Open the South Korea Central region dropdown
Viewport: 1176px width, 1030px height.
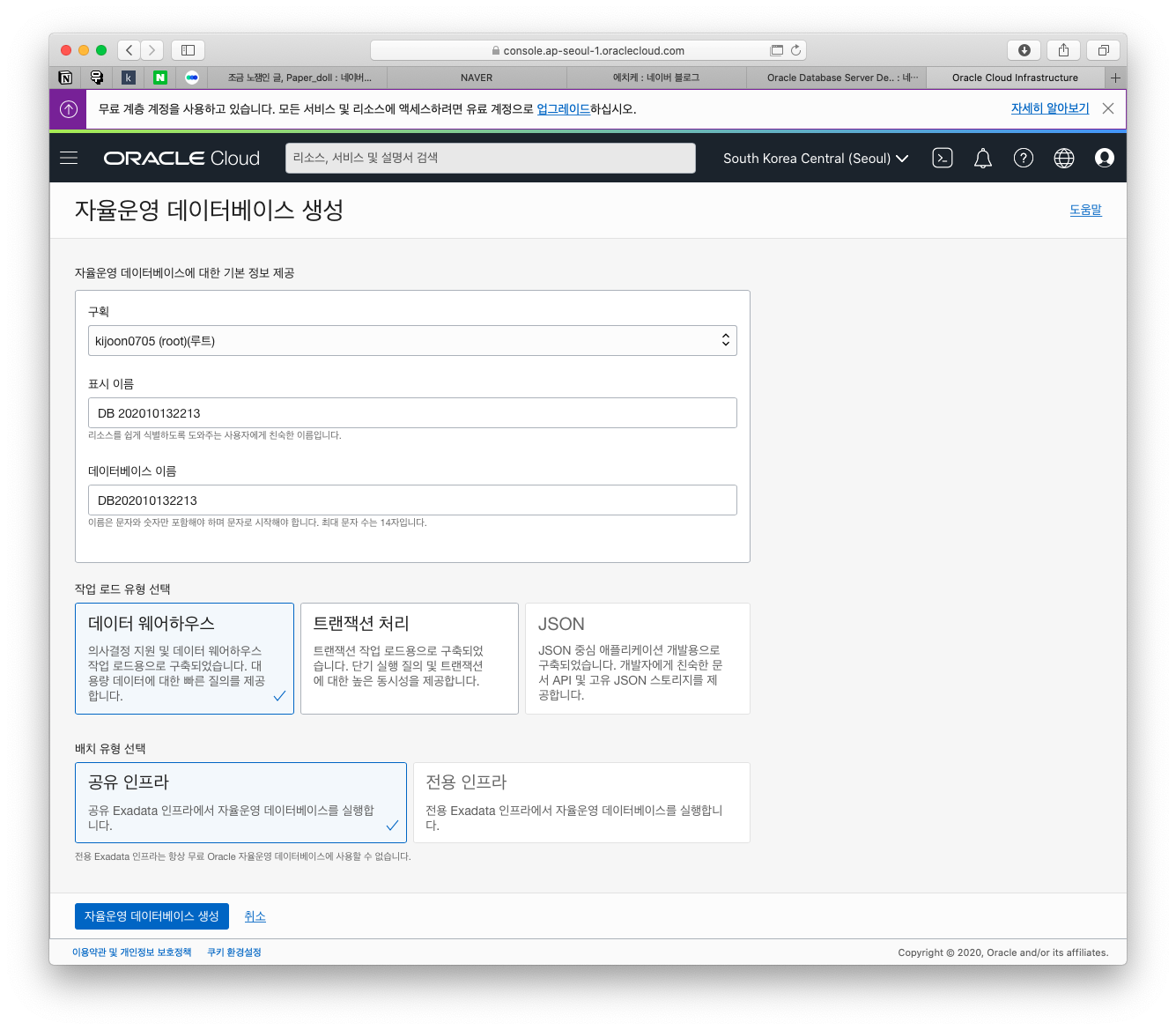coord(816,159)
